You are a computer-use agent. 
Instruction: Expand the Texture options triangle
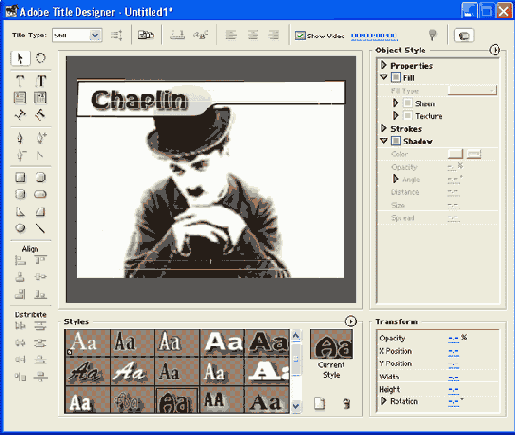pos(396,116)
